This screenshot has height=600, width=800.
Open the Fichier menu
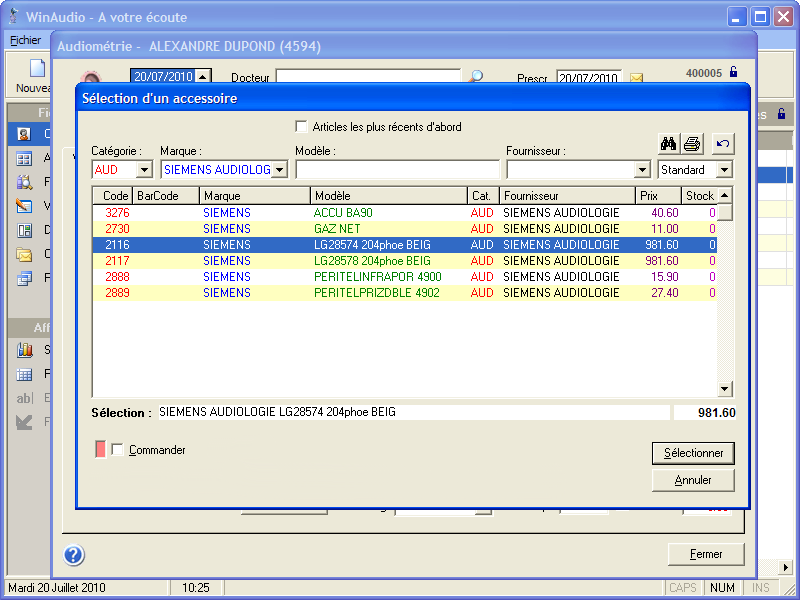coord(25,41)
